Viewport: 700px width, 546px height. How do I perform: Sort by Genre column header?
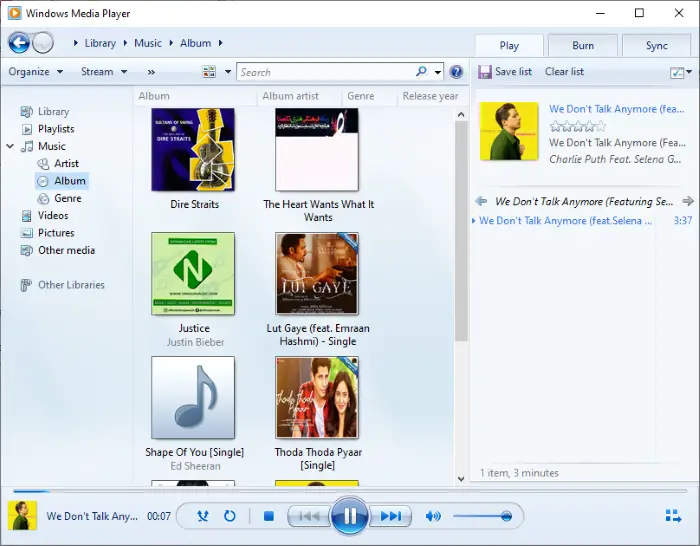(x=370, y=96)
